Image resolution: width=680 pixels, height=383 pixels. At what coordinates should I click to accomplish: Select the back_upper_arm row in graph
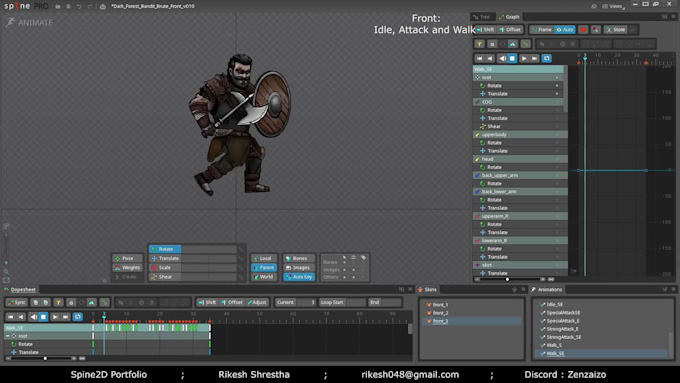point(520,175)
